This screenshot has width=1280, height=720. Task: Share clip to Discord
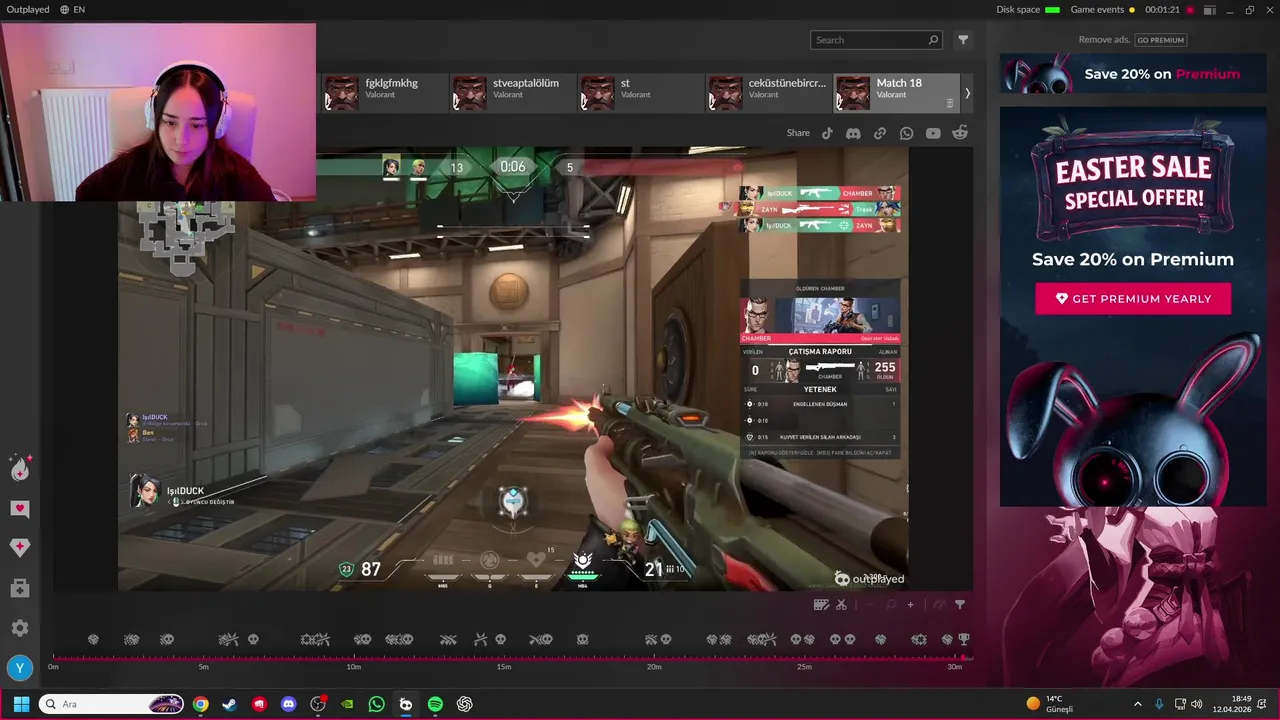(853, 133)
